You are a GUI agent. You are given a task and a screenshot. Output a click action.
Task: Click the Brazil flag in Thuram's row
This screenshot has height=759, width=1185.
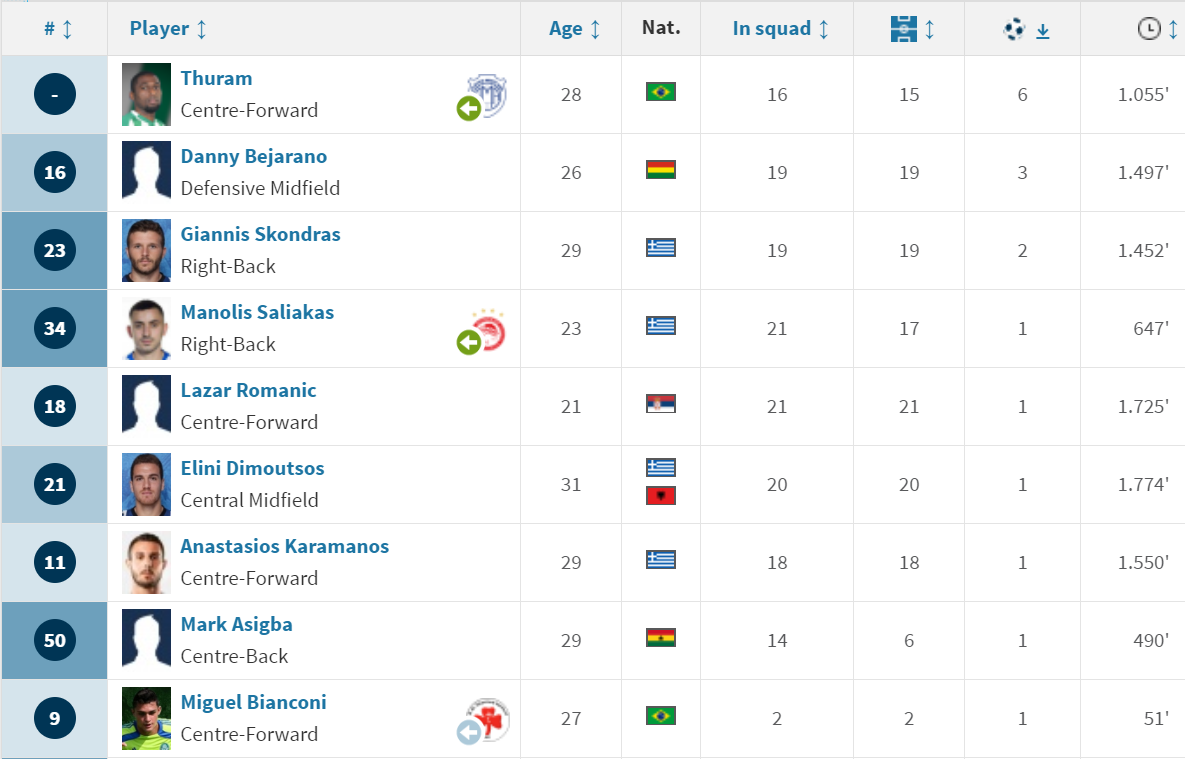pos(661,92)
